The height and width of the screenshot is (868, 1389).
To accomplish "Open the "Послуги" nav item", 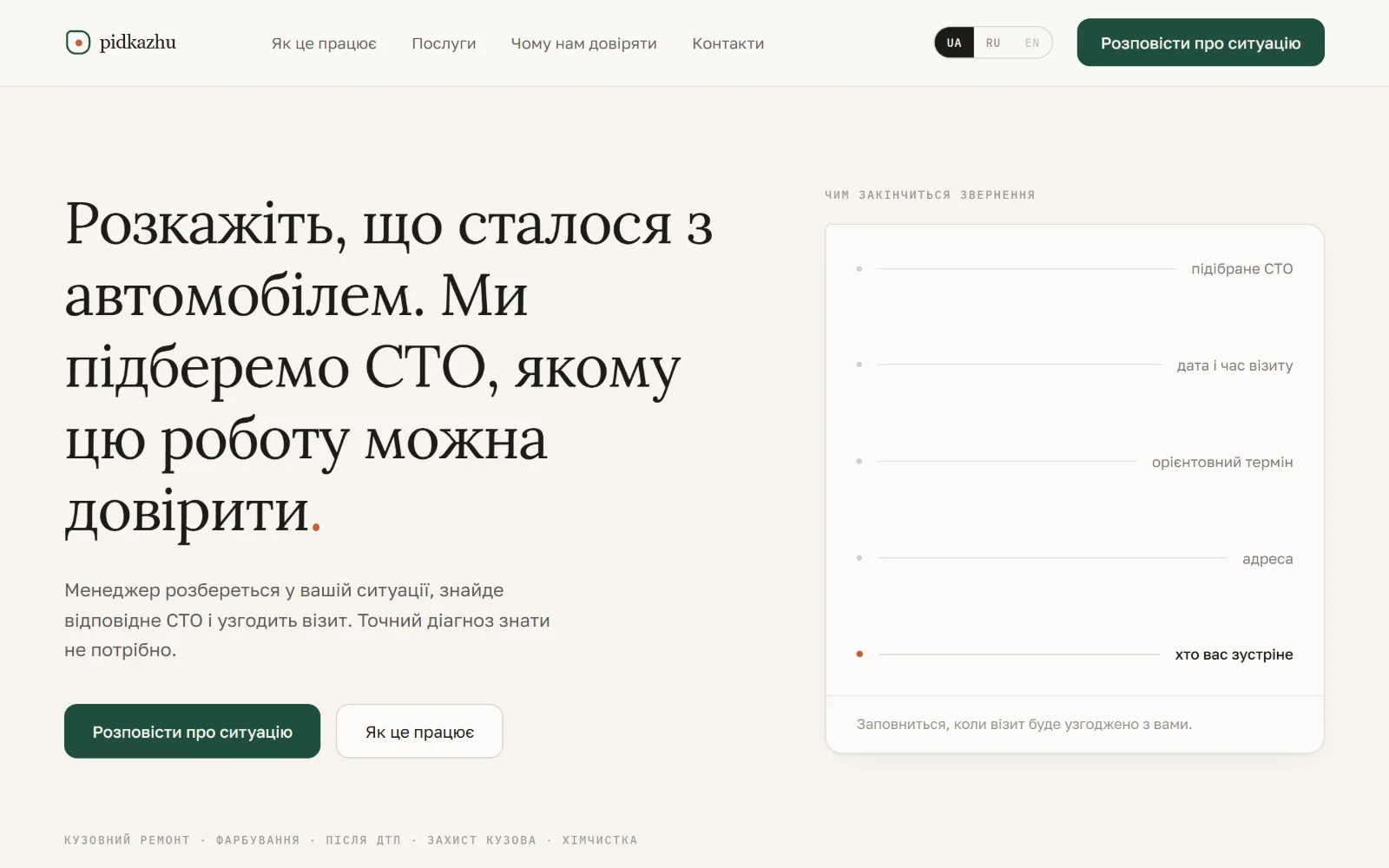I will pyautogui.click(x=444, y=43).
